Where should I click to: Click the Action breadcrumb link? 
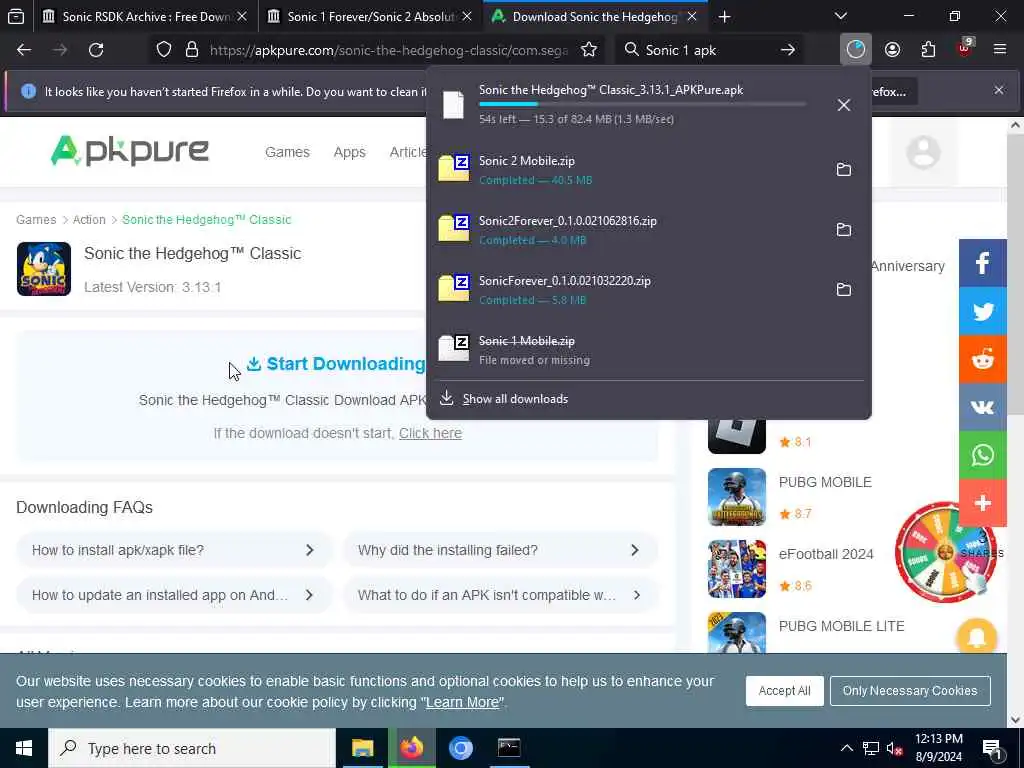pyautogui.click(x=89, y=219)
